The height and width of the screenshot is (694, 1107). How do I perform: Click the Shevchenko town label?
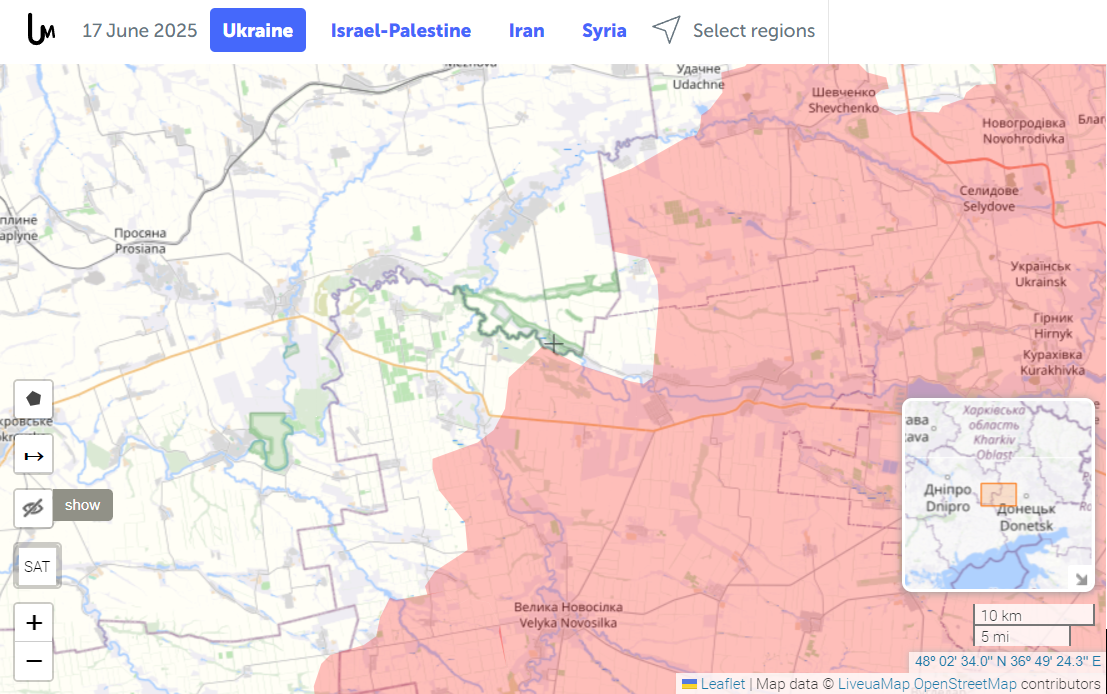point(844,100)
